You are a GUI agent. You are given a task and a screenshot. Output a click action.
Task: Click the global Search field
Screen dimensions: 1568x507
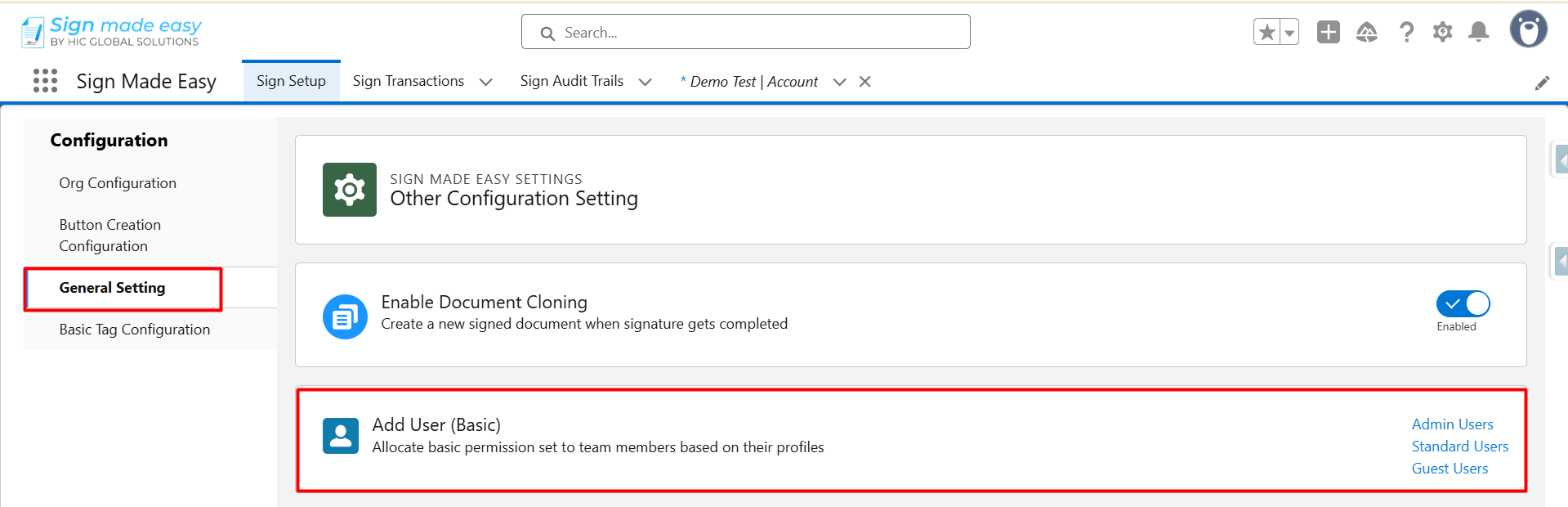(745, 33)
